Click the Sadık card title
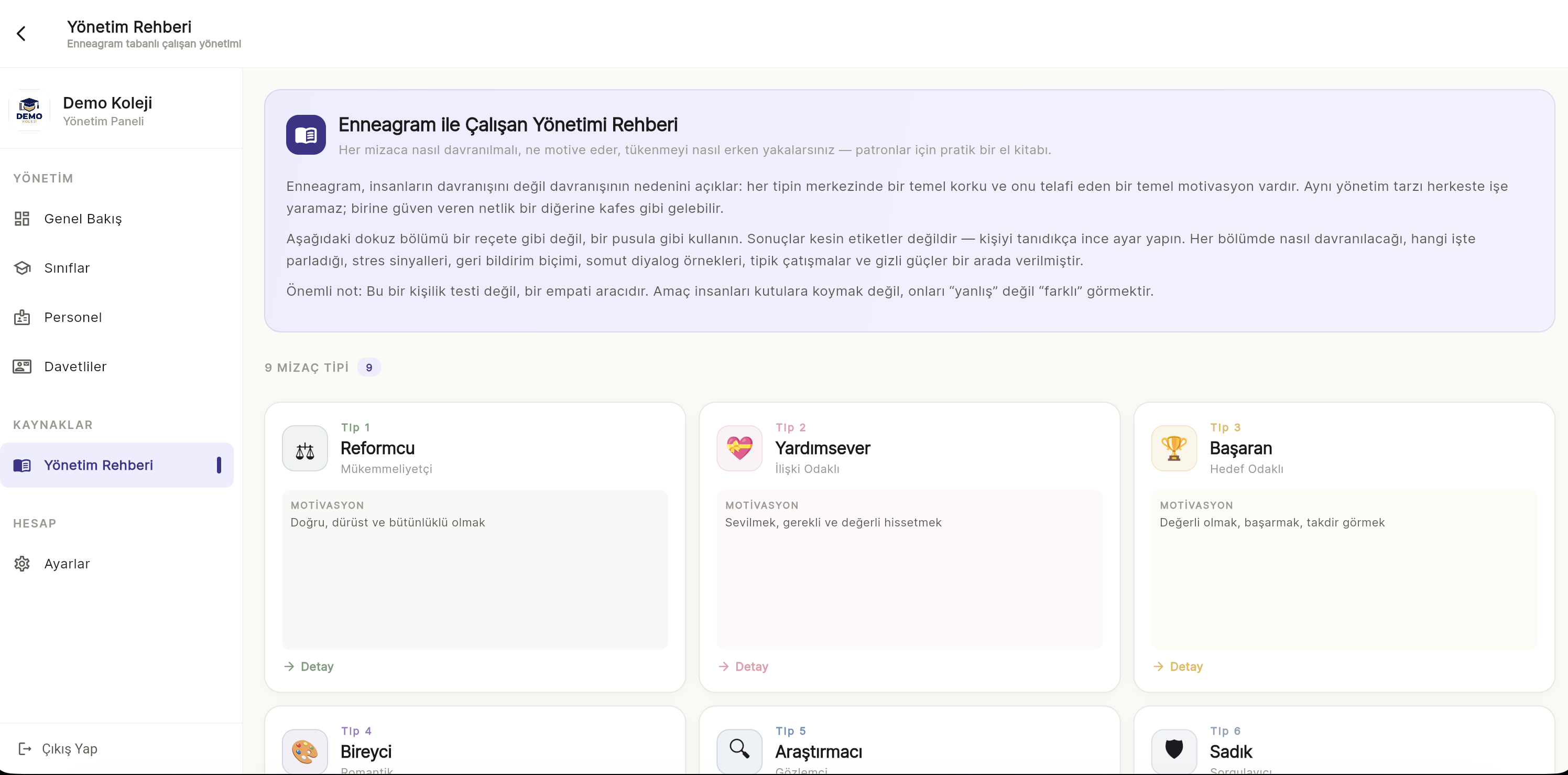This screenshot has width=1568, height=775. [x=1231, y=752]
